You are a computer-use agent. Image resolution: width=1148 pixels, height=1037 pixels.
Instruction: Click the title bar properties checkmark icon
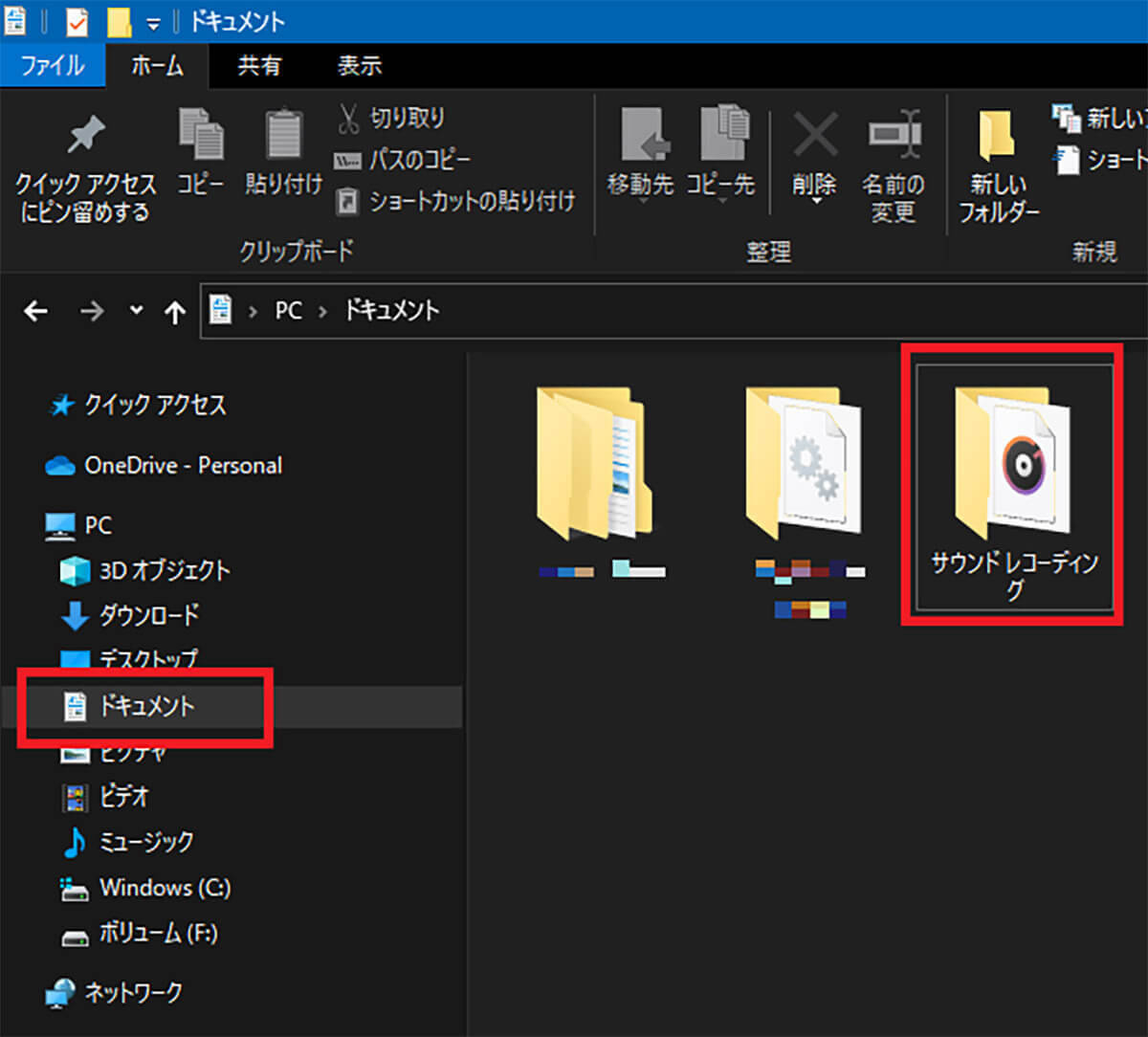click(77, 21)
